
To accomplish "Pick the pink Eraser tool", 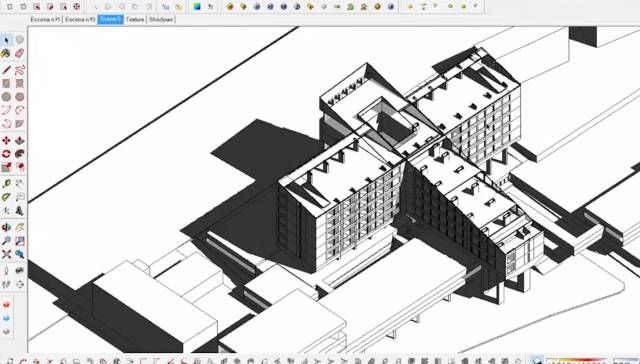I will 20,53.
